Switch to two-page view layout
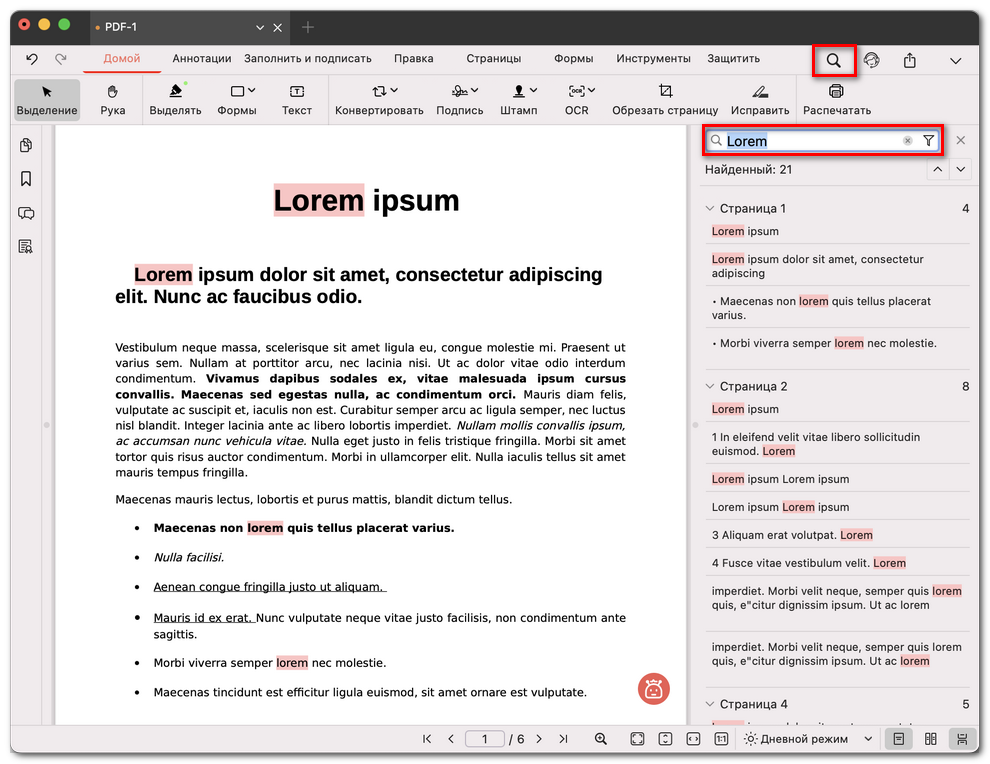The image size is (990, 764). (x=930, y=738)
